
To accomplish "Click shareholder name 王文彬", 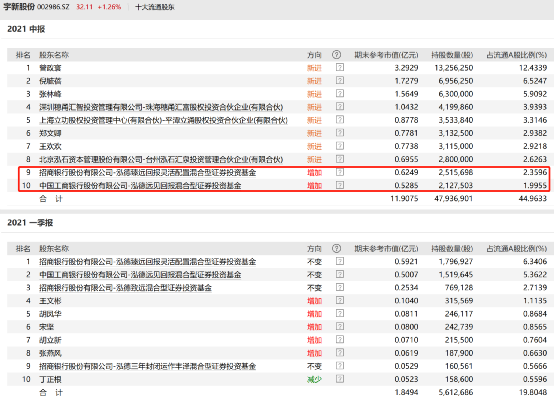I will [50, 301].
